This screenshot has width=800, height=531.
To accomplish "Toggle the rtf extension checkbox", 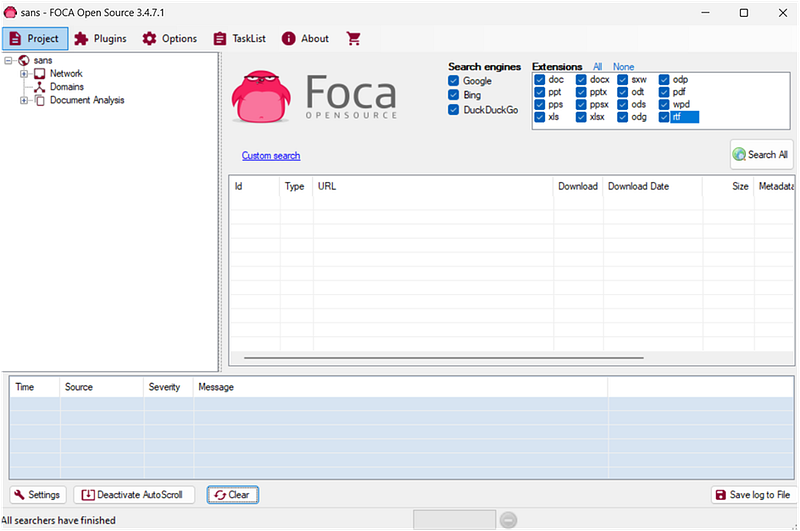I will [x=664, y=117].
